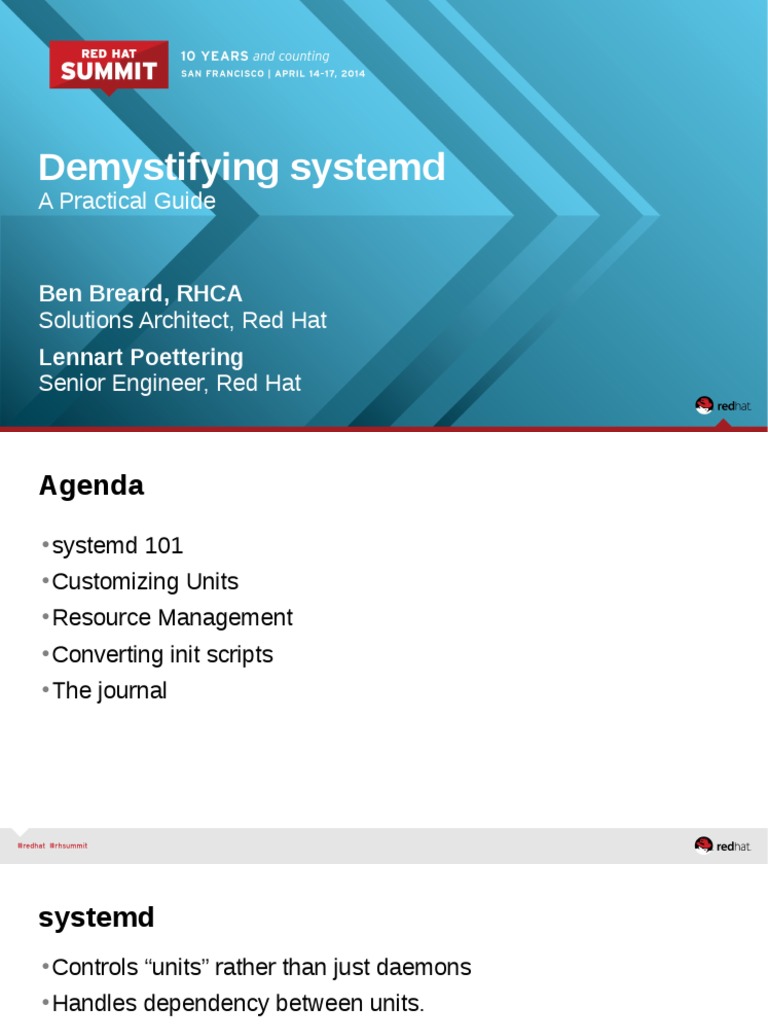The height and width of the screenshot is (1024, 768).
Task: Click the #redhat hashtag in footer
Action: click(x=31, y=846)
